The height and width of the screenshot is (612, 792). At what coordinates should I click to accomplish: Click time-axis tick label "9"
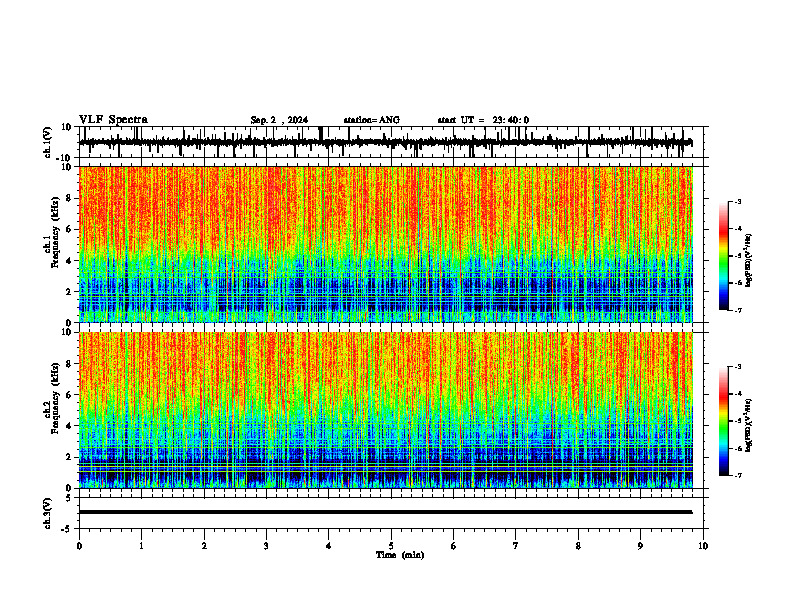click(640, 546)
